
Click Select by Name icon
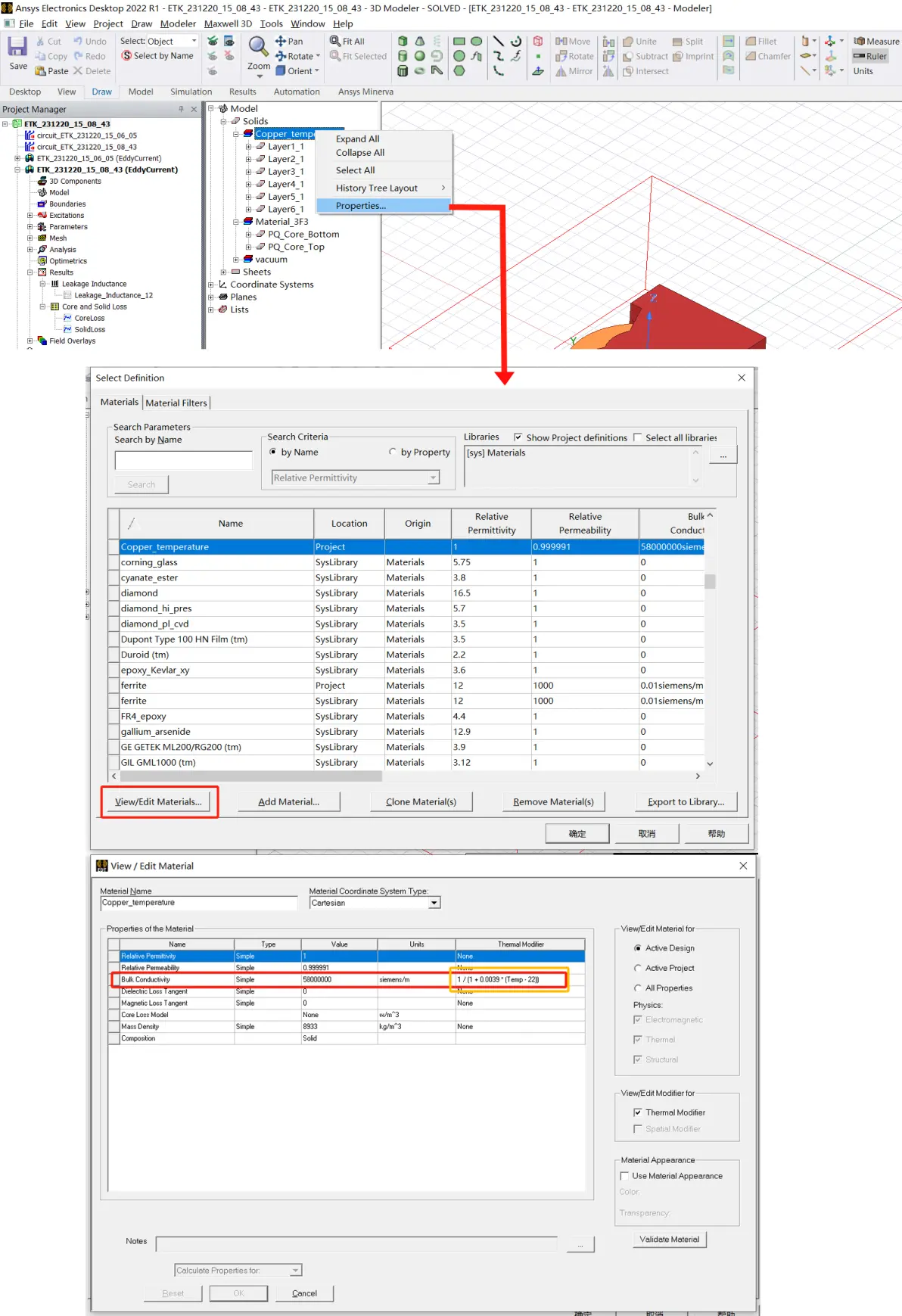pyautogui.click(x=127, y=56)
